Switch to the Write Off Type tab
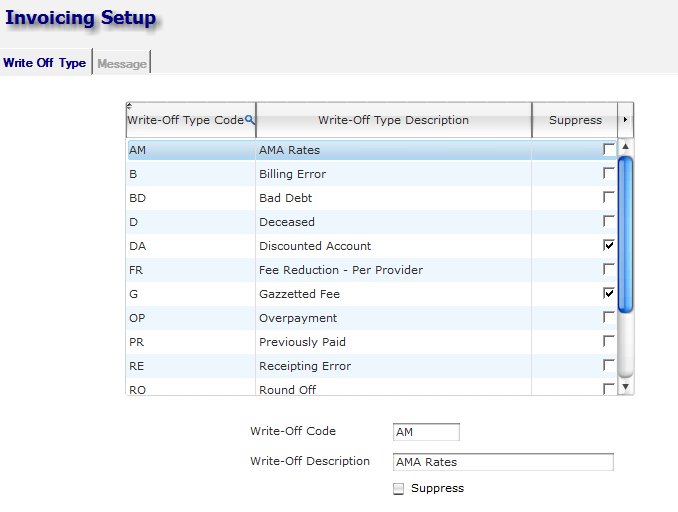Screen dimensions: 678x512 coord(45,63)
